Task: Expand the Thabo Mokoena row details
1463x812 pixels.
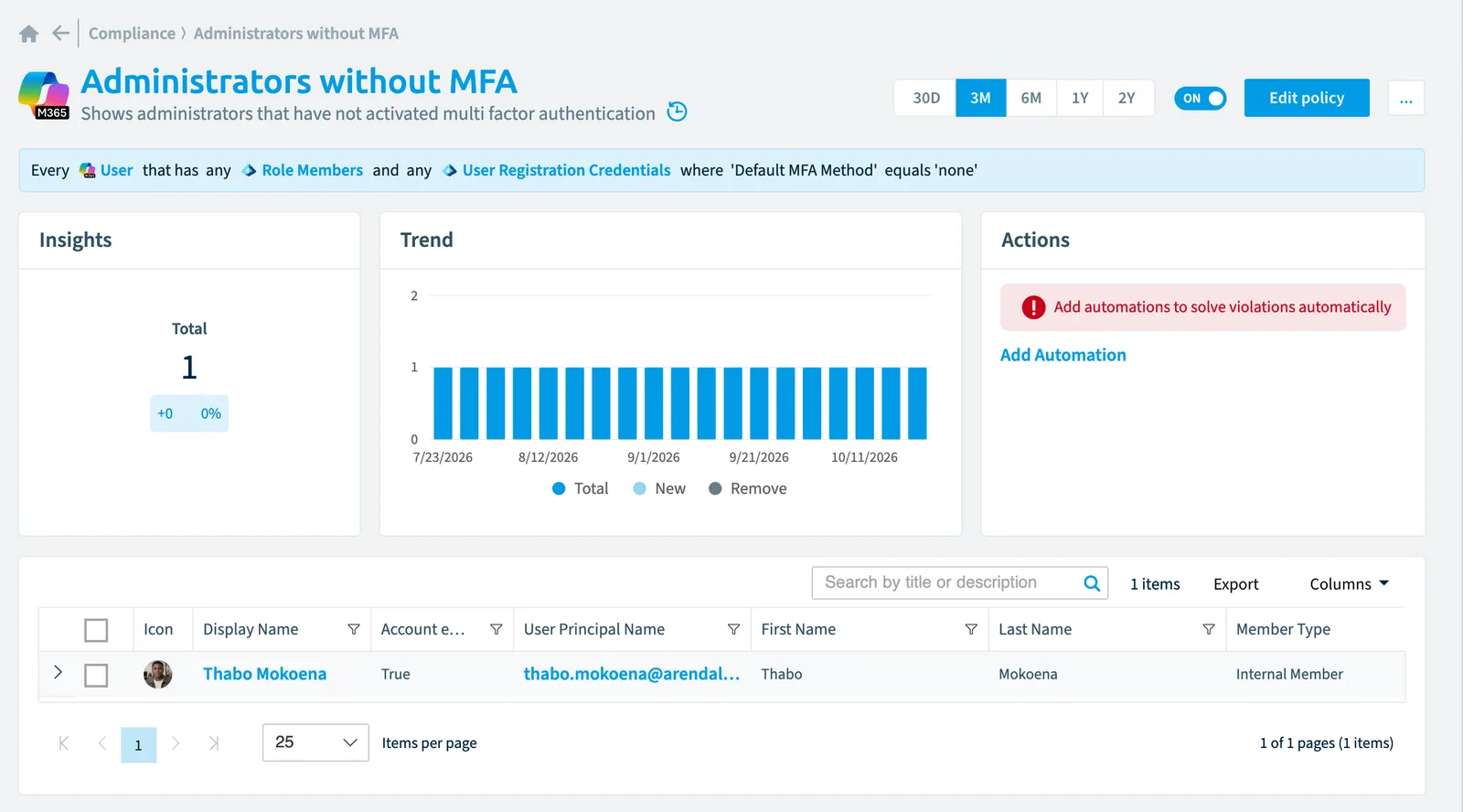Action: [x=58, y=672]
